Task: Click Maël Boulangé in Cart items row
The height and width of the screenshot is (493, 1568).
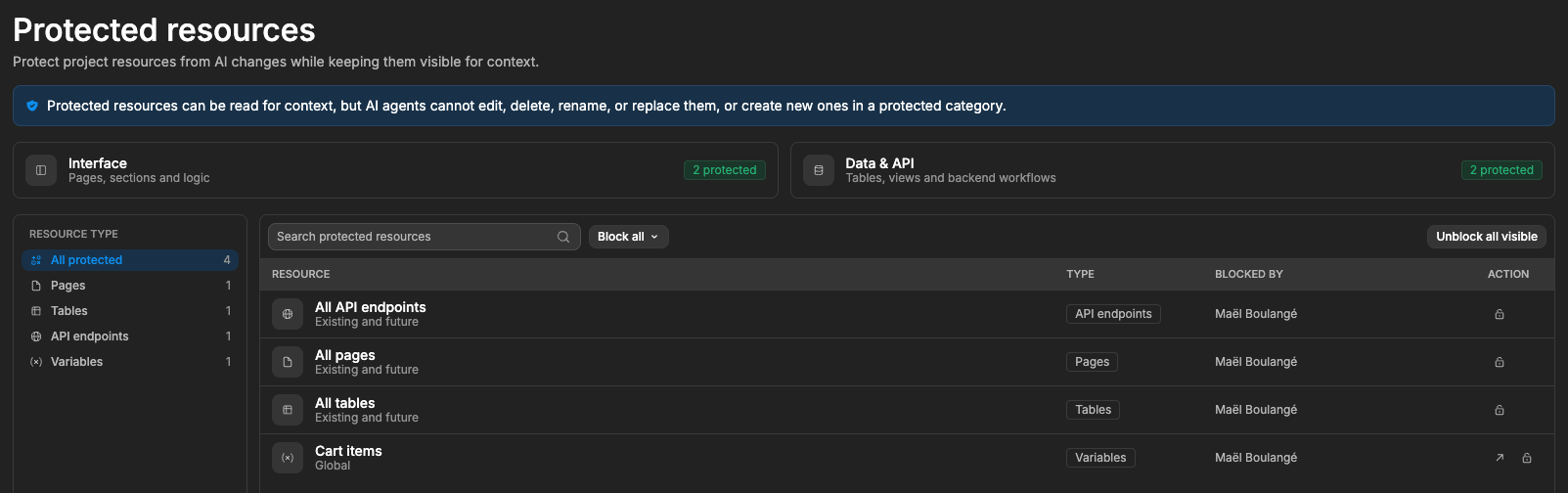Action: (1256, 458)
